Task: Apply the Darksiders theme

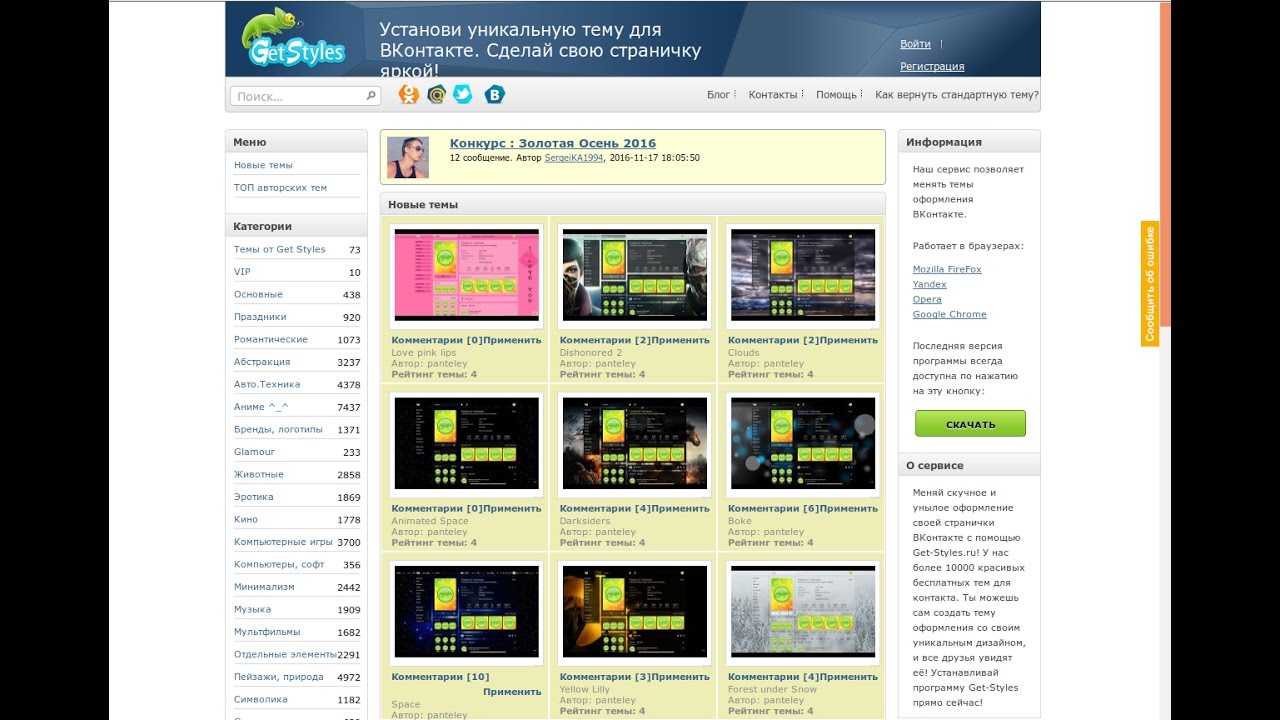Action: click(x=680, y=508)
